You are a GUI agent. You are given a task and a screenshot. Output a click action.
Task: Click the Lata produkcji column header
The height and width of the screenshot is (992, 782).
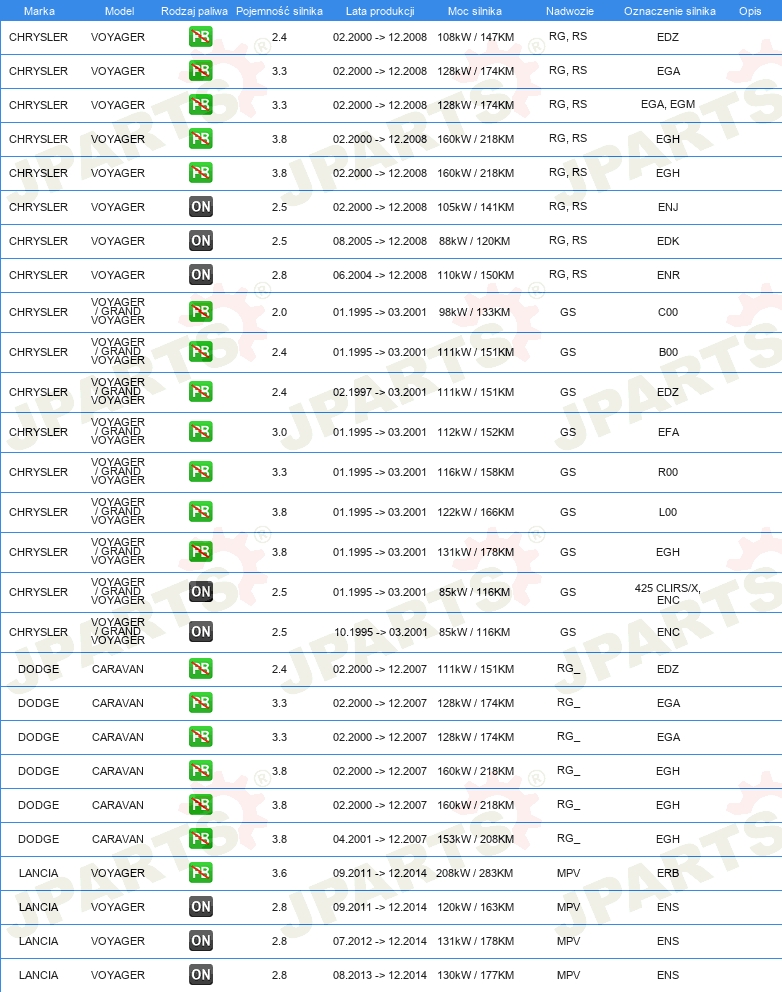click(380, 11)
